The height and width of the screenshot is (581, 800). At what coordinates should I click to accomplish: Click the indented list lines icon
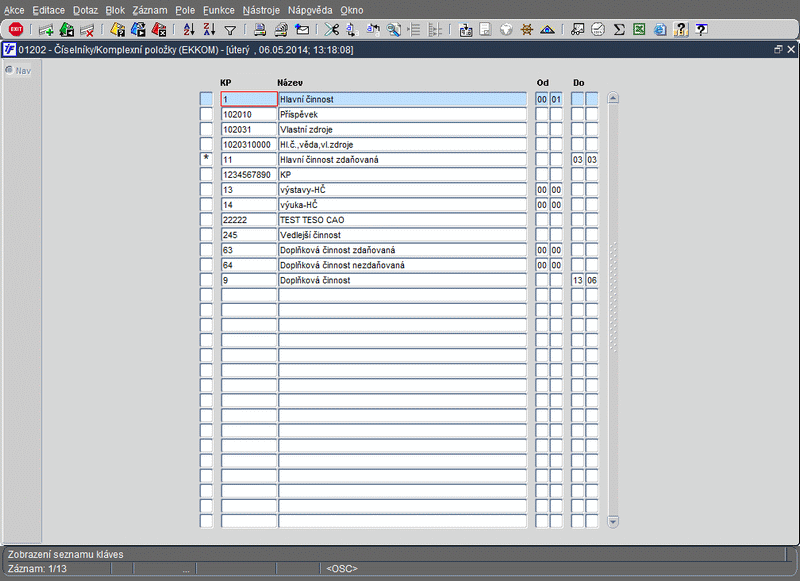tap(414, 30)
